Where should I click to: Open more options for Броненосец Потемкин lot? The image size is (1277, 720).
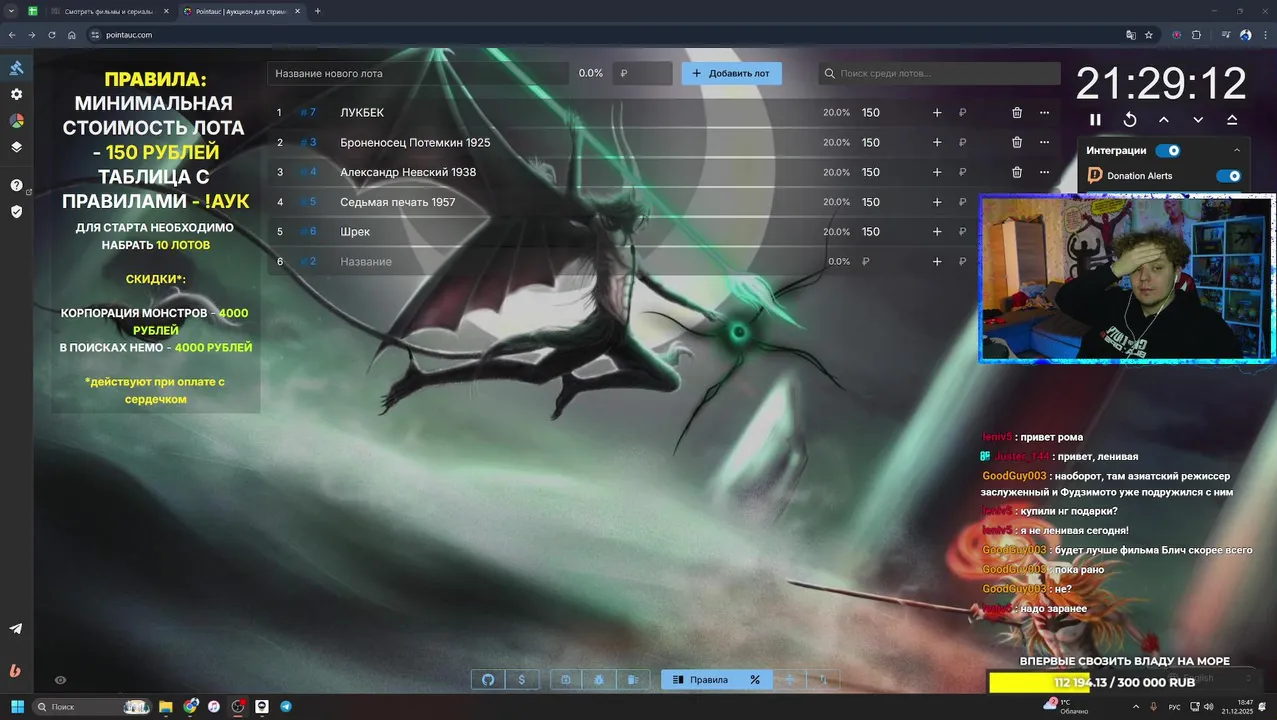[1044, 143]
